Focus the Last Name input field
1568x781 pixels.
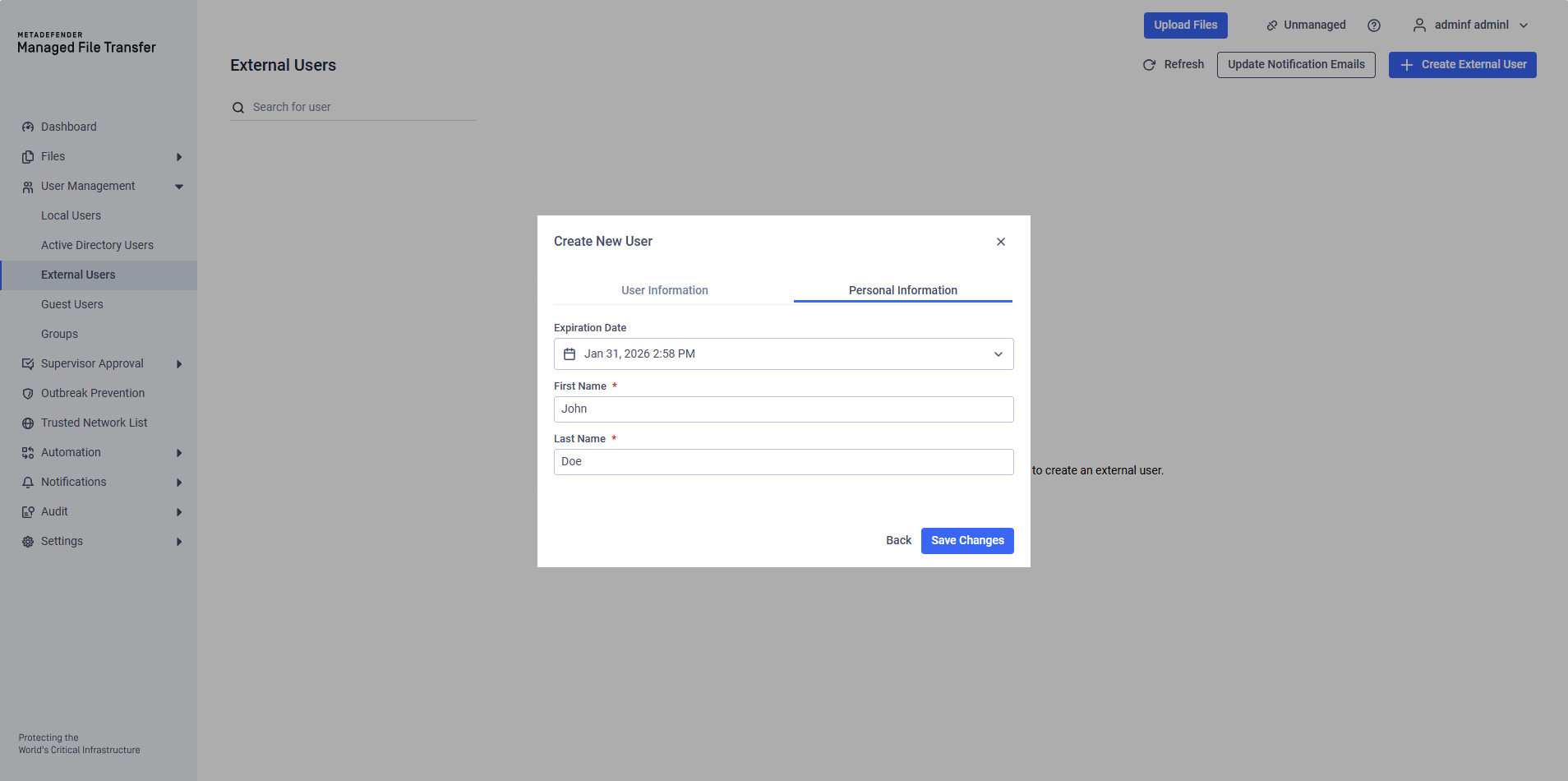(x=783, y=462)
